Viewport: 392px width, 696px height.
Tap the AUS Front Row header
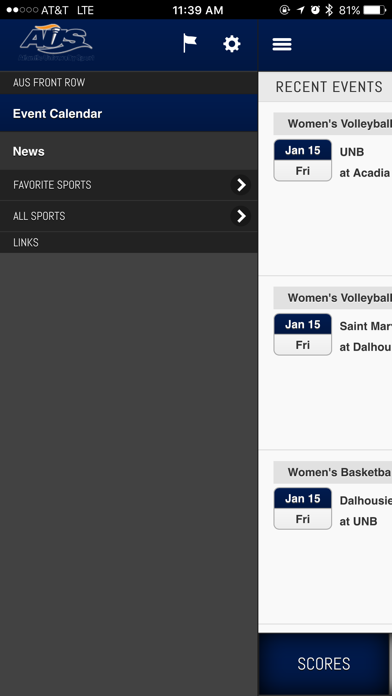click(129, 83)
